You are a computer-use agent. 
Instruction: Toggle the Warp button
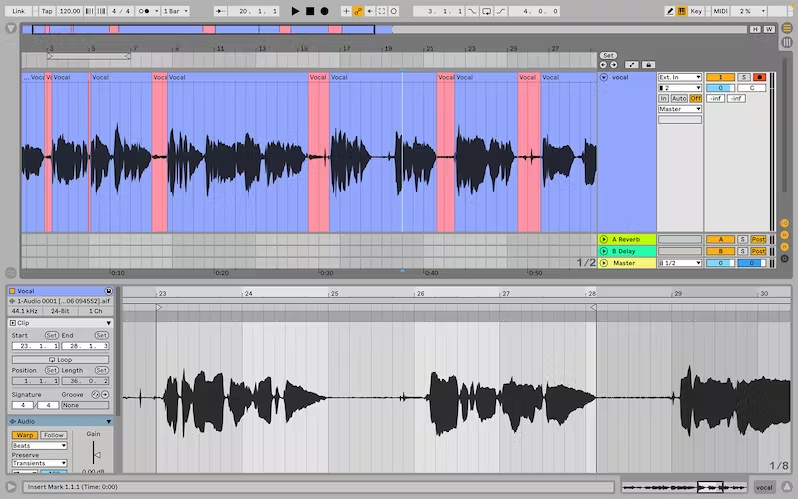(24, 435)
